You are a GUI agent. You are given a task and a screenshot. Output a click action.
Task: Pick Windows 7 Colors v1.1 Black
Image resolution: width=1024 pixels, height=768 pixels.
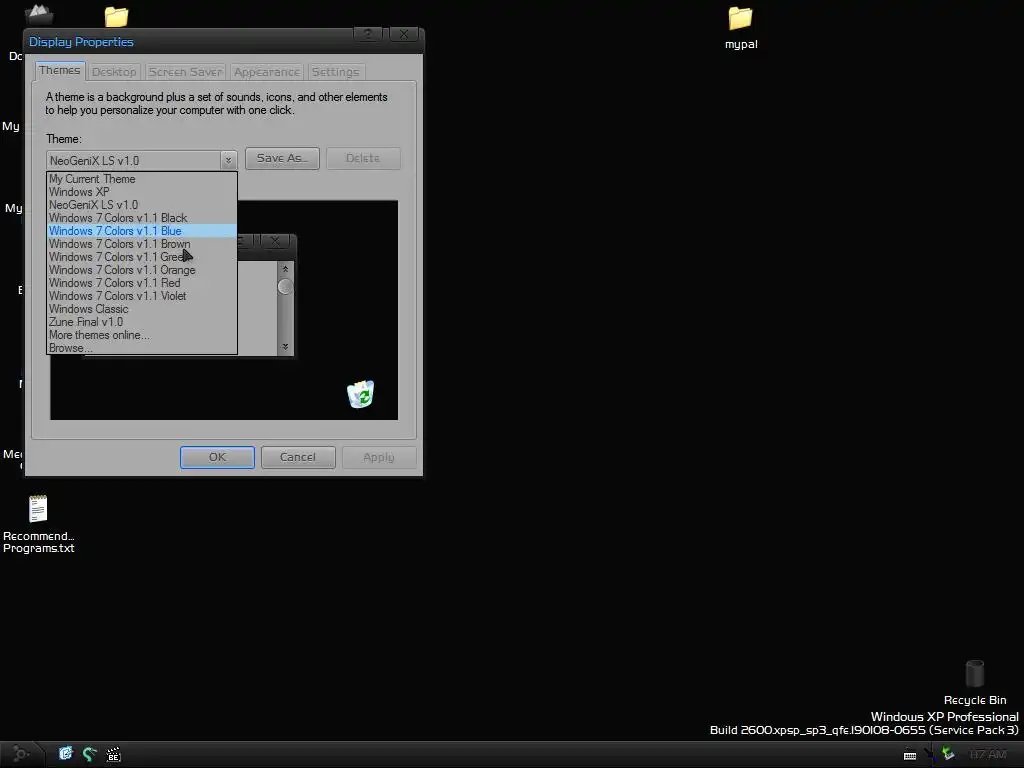tap(142, 218)
